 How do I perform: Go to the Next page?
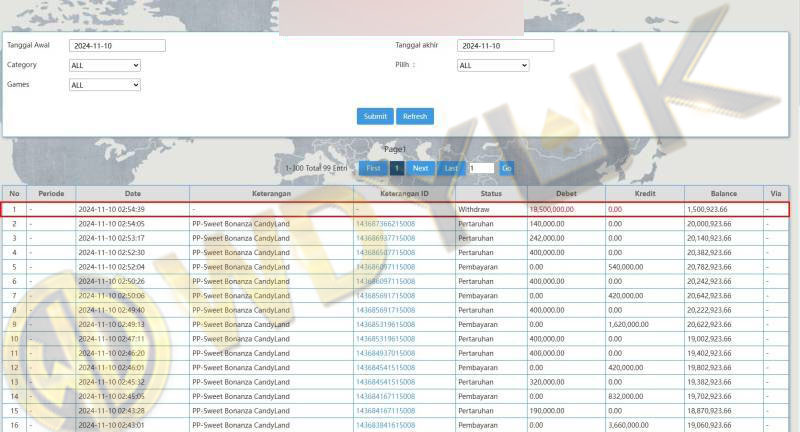pos(420,168)
